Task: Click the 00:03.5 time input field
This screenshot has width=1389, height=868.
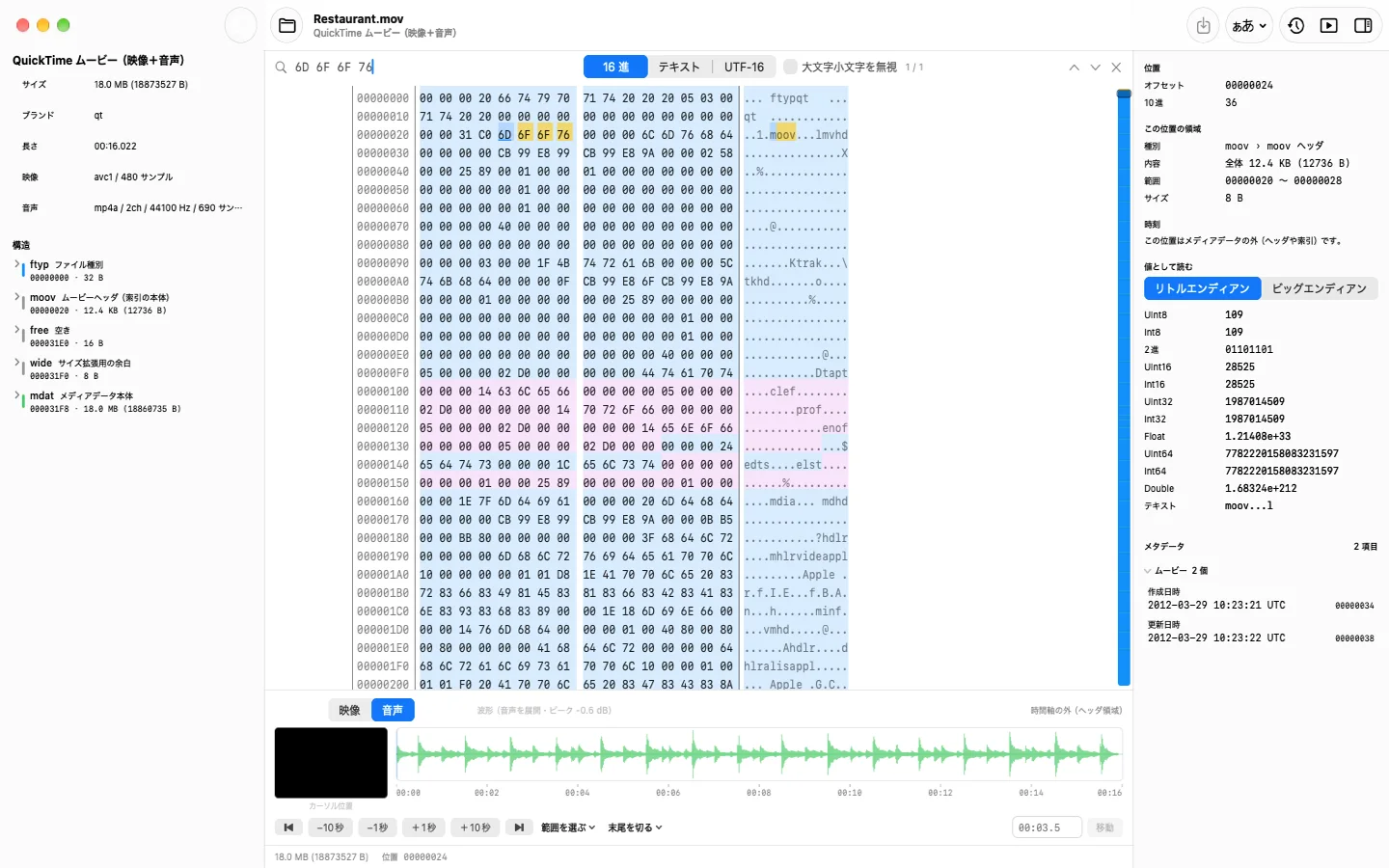Action: tap(1047, 827)
